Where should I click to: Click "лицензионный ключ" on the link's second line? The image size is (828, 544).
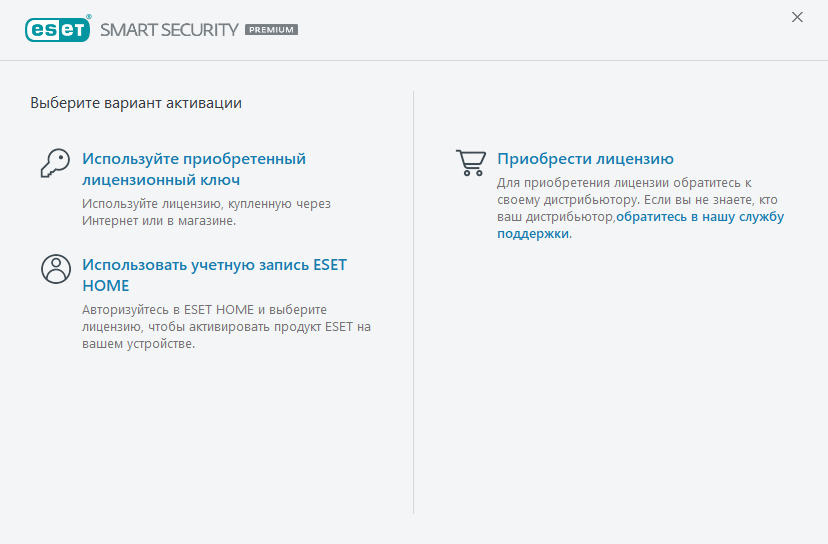point(161,180)
